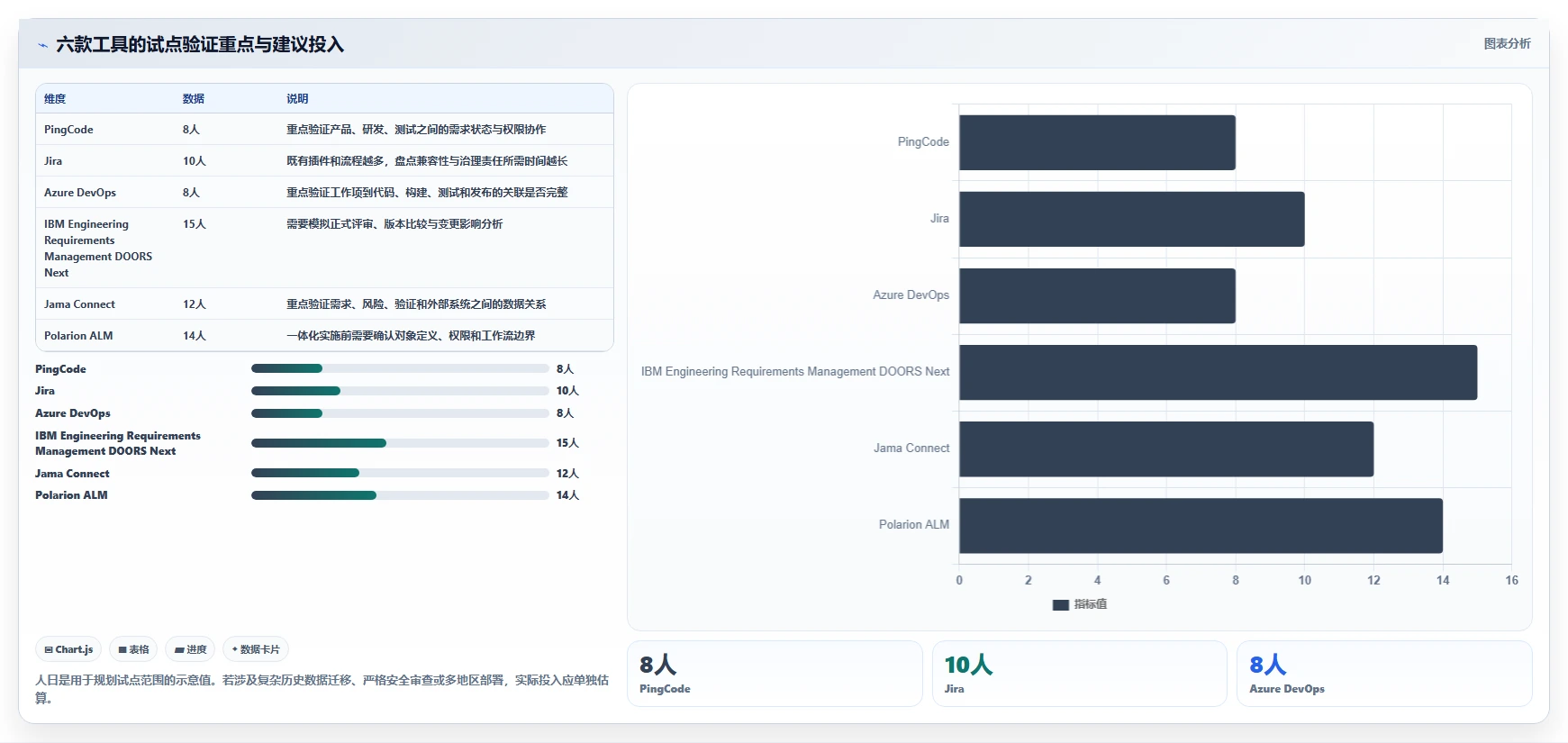Image resolution: width=1568 pixels, height=743 pixels.
Task: Click the Polarion ALM bar in chart
Action: (1201, 525)
